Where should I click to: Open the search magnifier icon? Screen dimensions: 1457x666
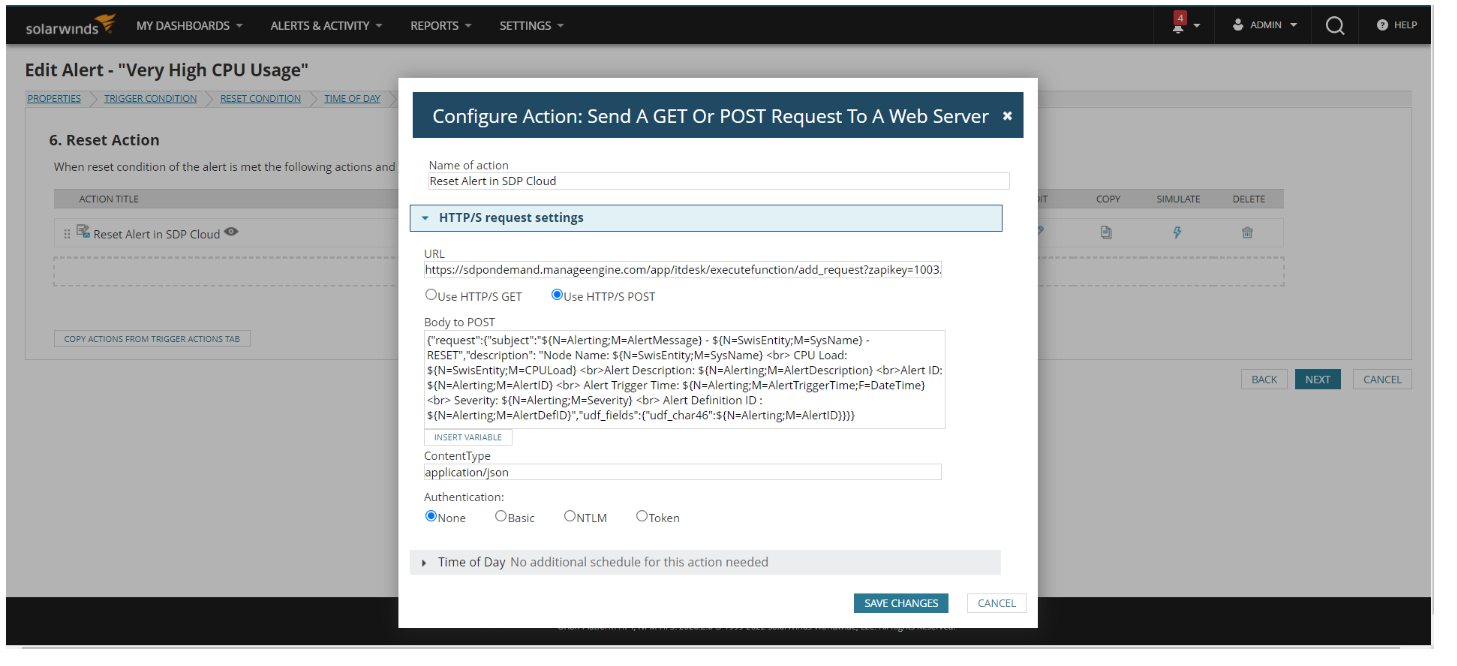[1335, 26]
